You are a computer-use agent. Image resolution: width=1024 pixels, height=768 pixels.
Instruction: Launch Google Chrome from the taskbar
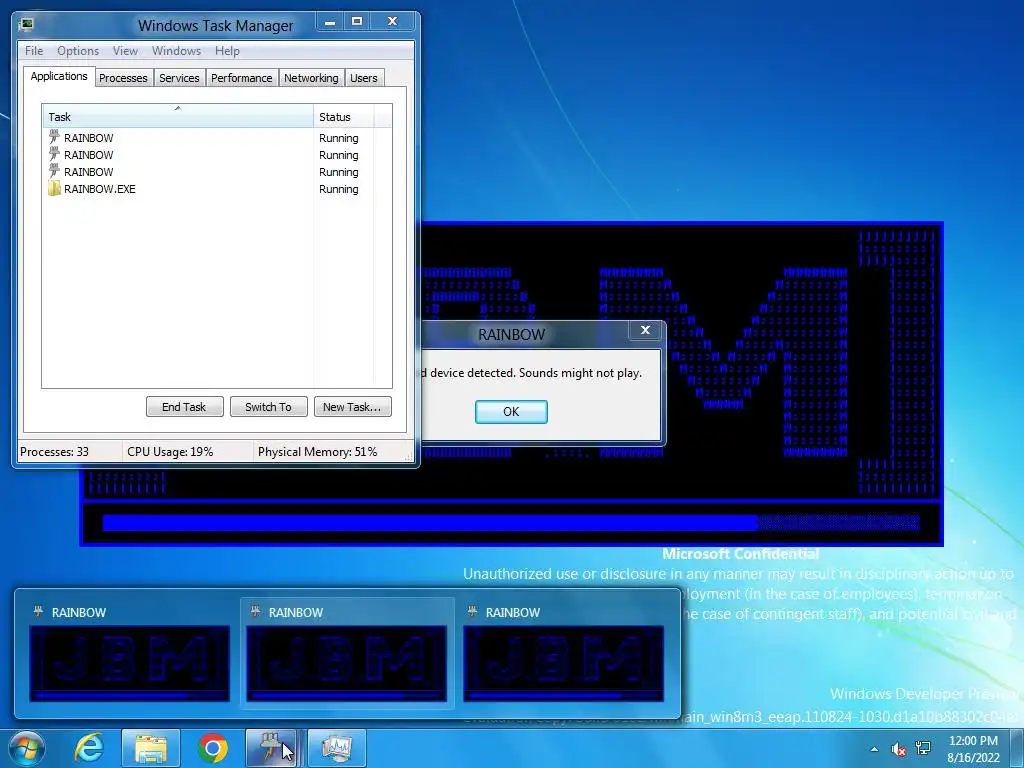pyautogui.click(x=212, y=748)
